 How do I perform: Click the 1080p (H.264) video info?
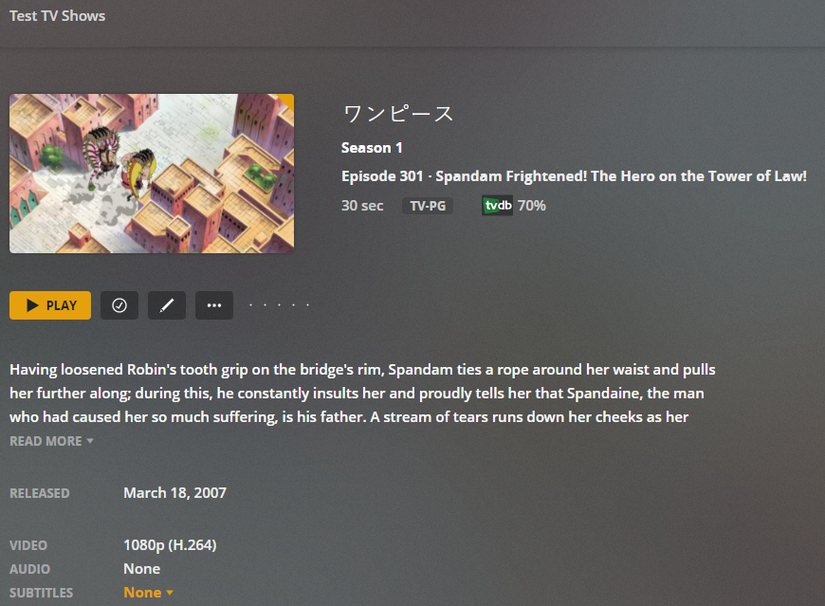170,545
